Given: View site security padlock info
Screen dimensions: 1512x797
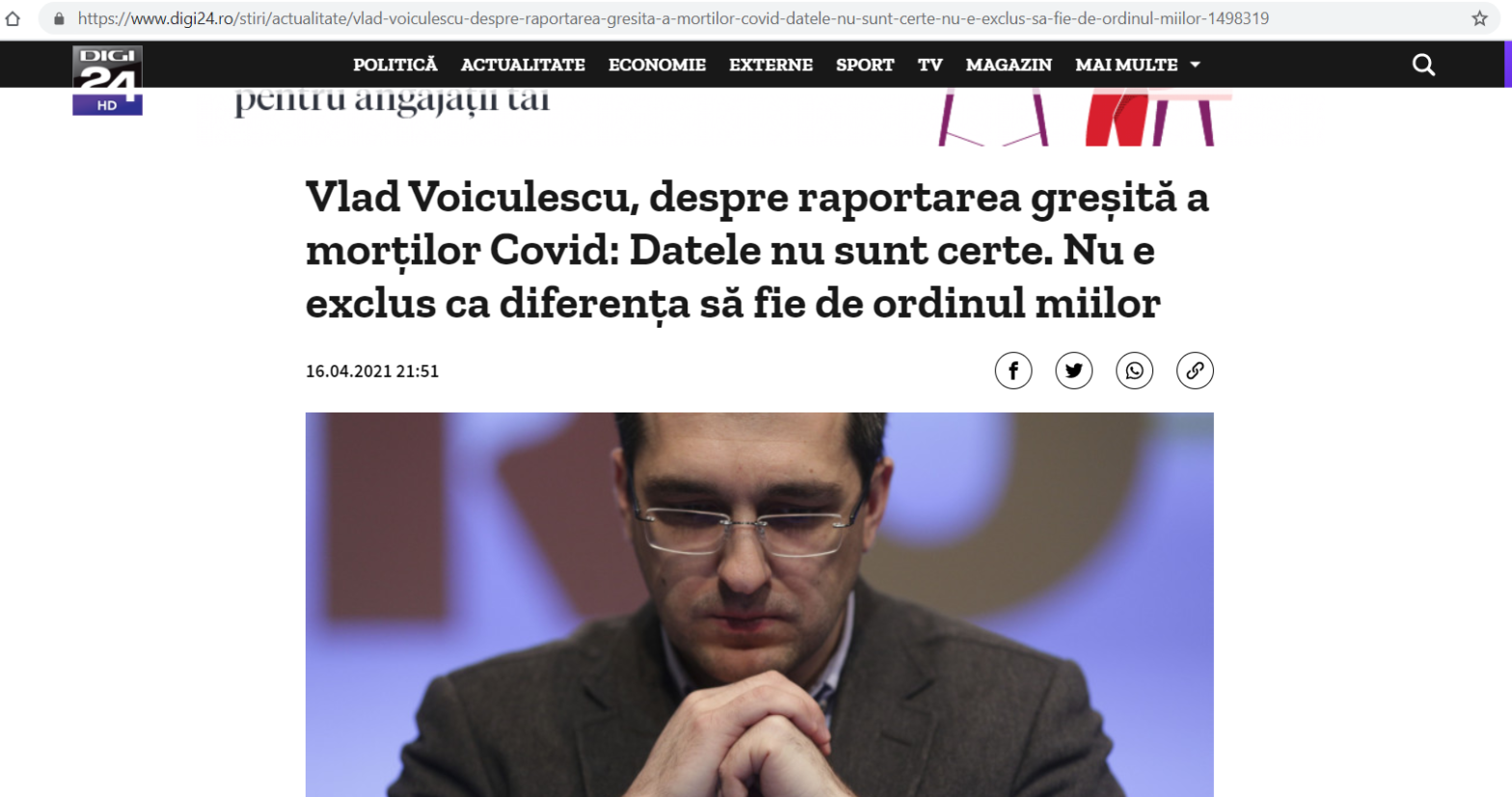Looking at the screenshot, I should (x=59, y=18).
